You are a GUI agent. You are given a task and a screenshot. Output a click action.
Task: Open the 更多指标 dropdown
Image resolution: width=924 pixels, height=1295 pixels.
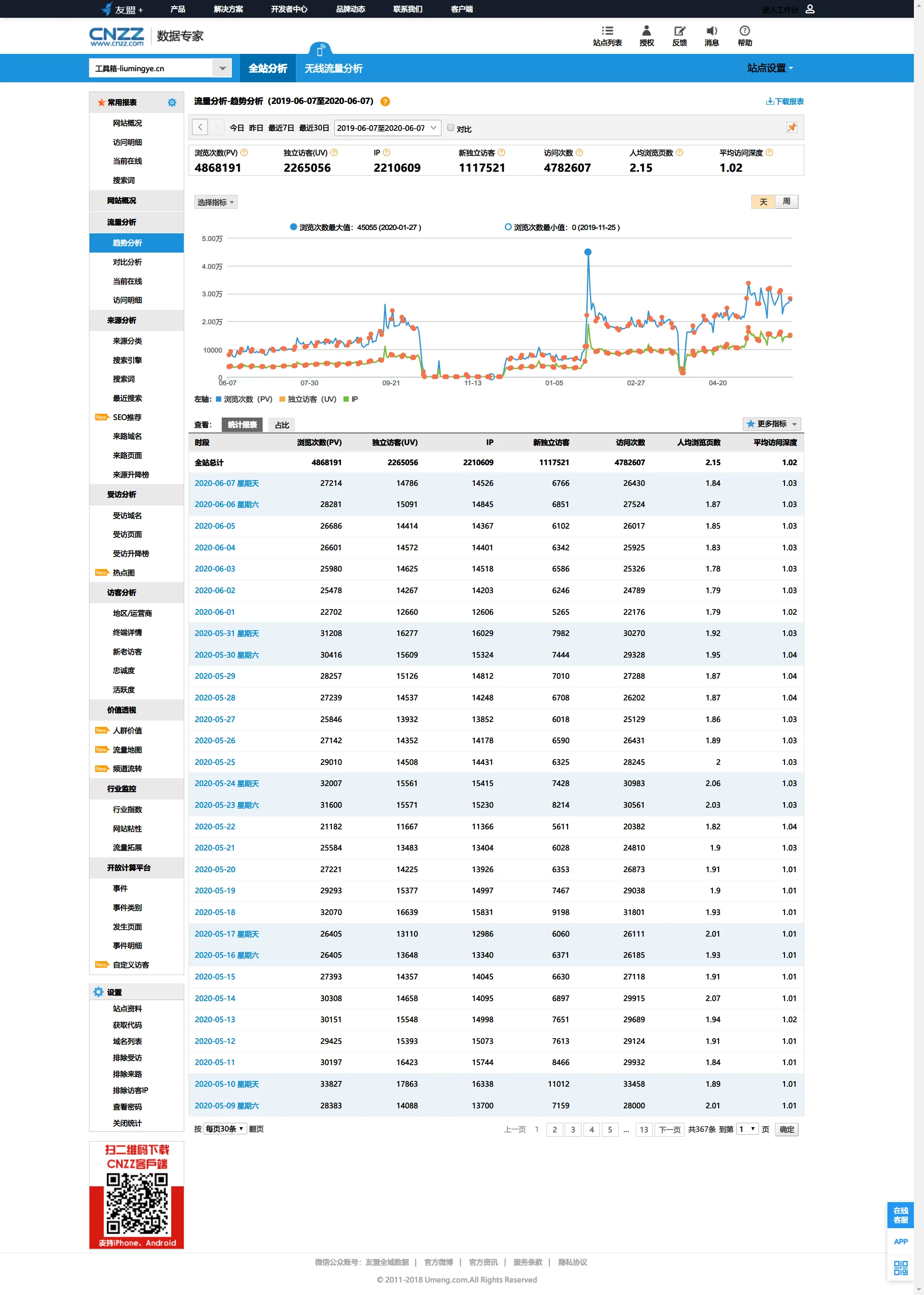[772, 424]
